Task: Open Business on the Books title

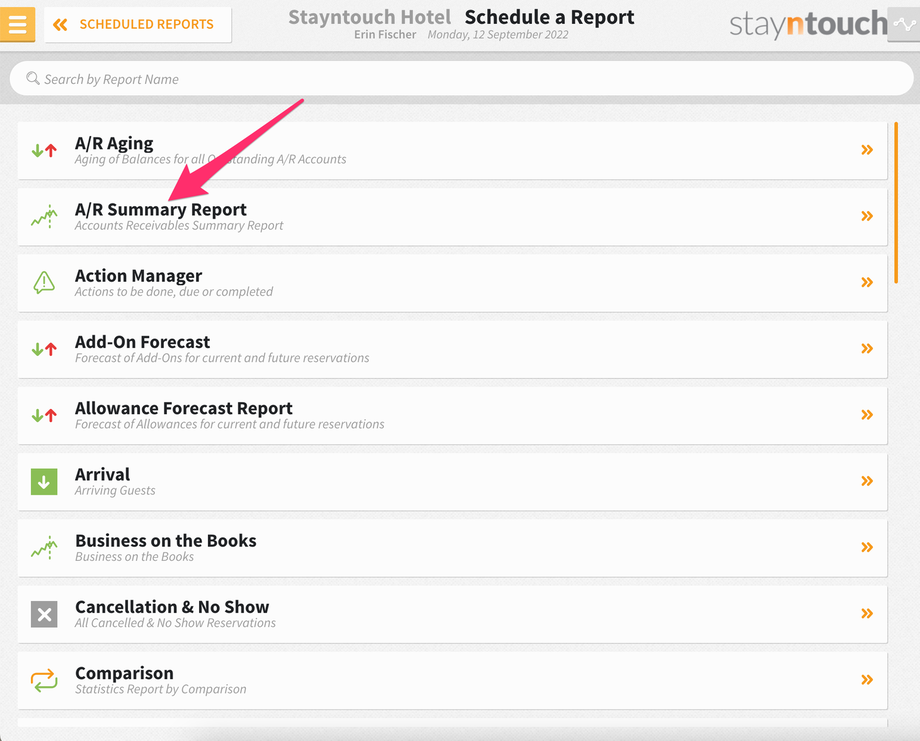Action: point(165,541)
